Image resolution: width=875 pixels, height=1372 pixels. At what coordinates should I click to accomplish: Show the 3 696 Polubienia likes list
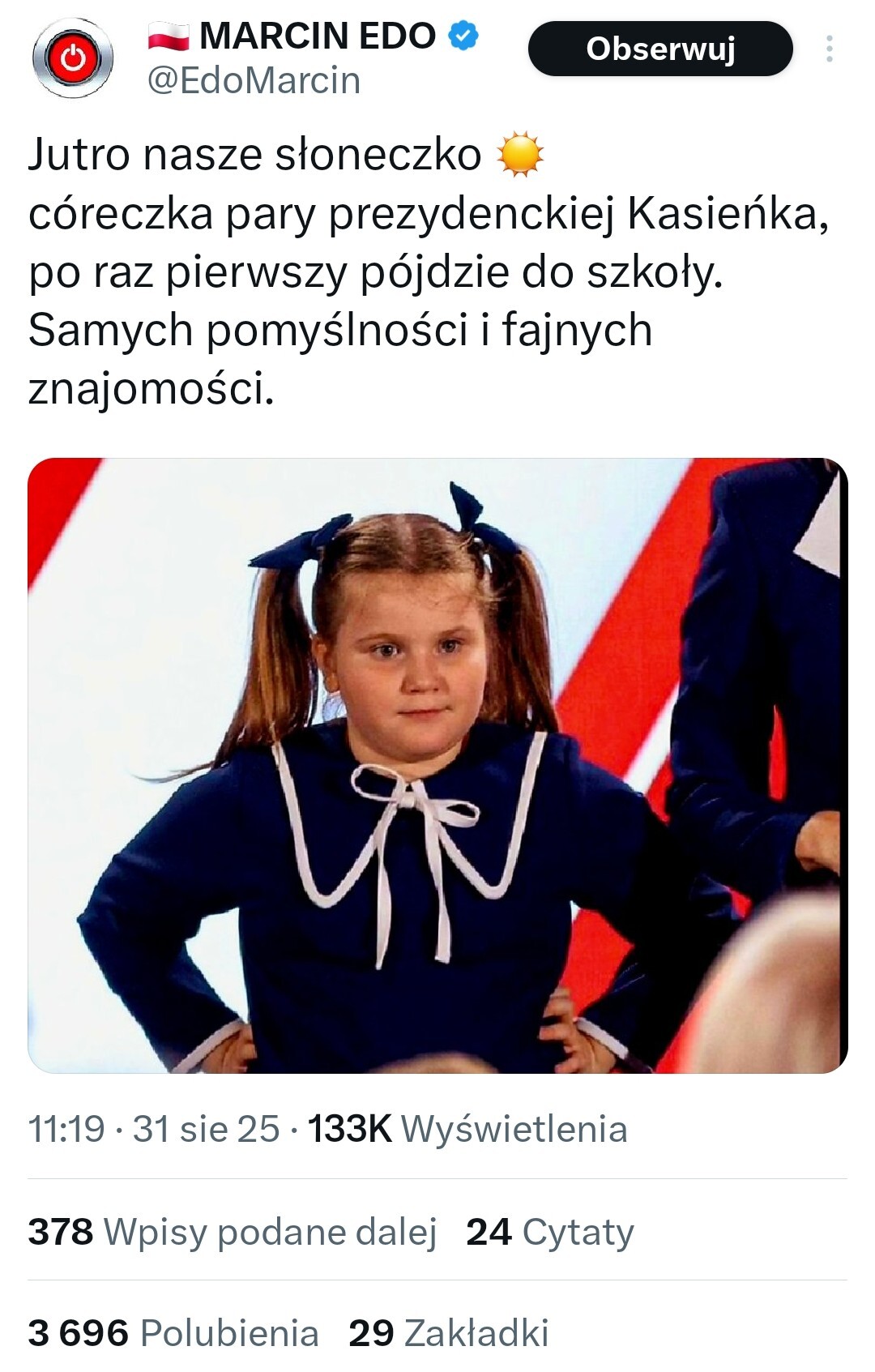point(173,1333)
